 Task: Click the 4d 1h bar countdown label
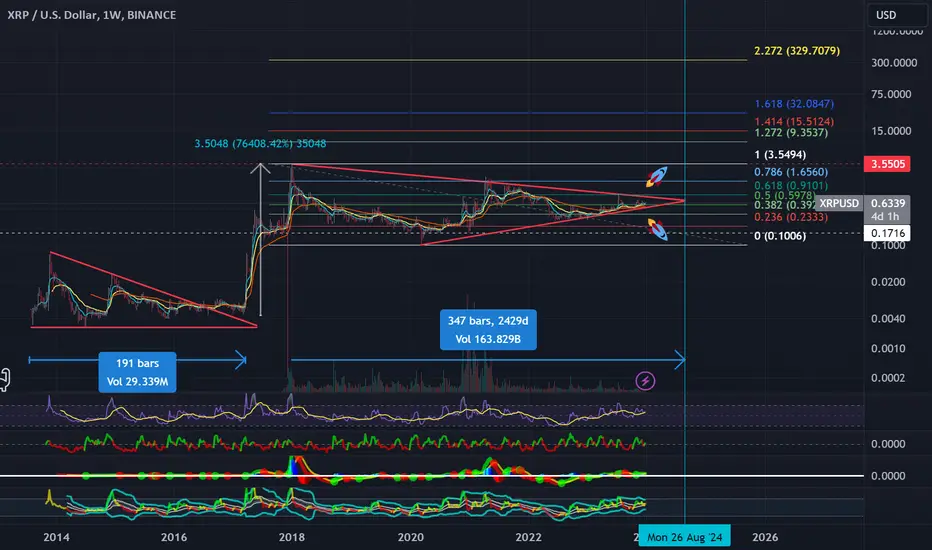tap(885, 216)
